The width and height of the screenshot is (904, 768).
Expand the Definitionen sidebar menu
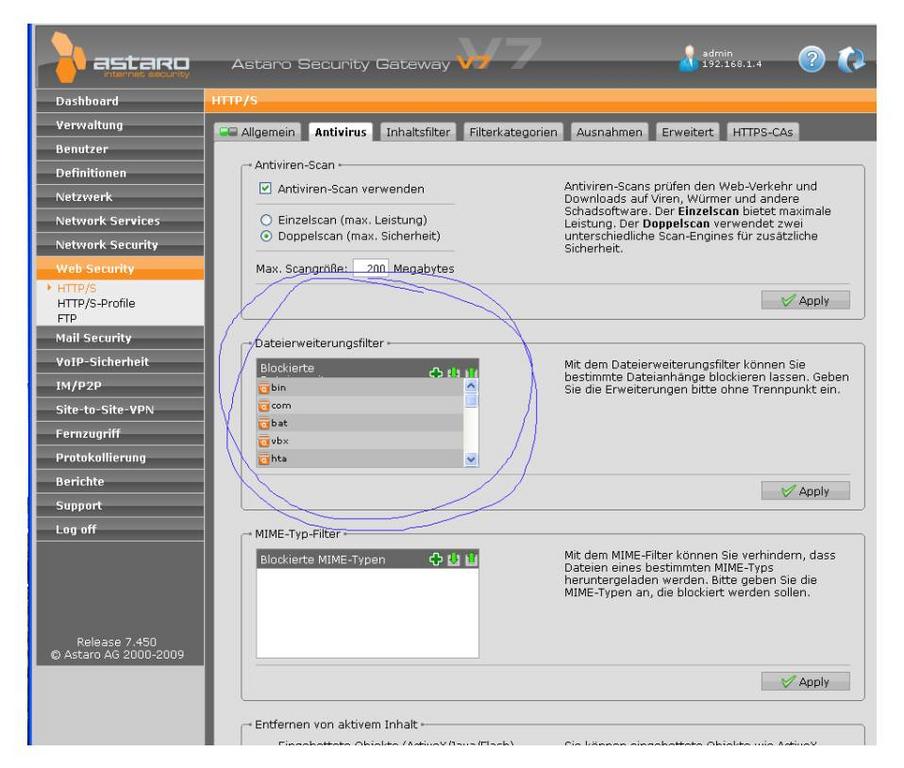[x=120, y=173]
